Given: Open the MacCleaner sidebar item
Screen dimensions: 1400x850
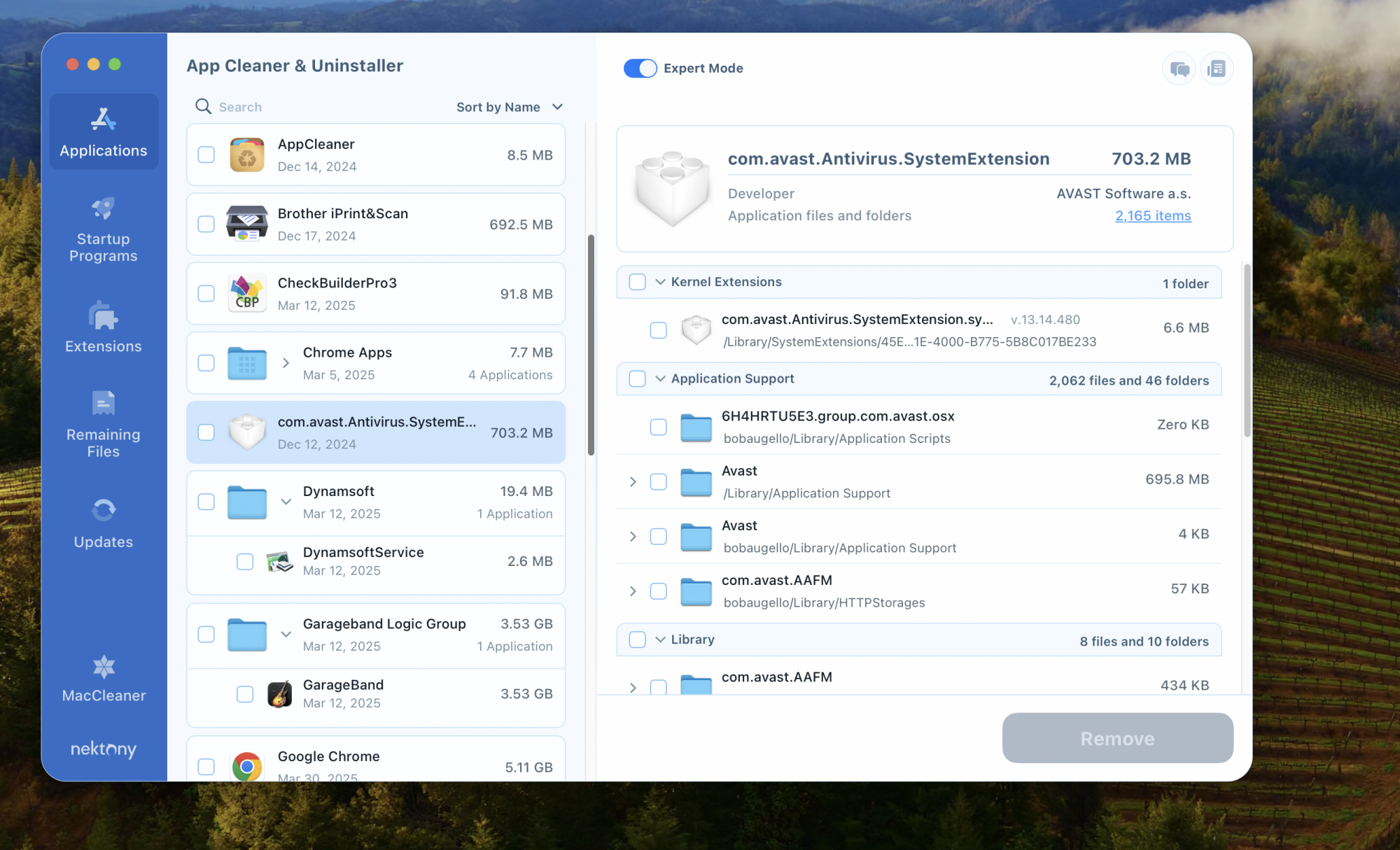Looking at the screenshot, I should (104, 677).
